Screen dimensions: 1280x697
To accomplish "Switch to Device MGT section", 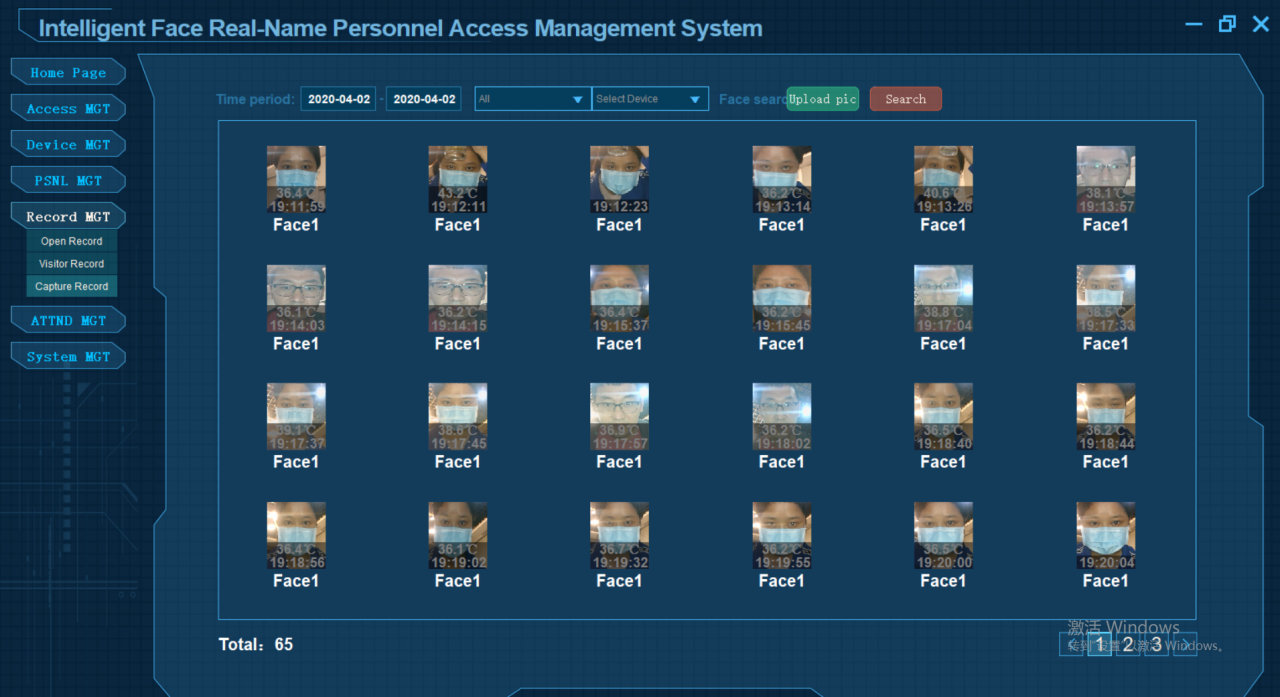I will pyautogui.click(x=68, y=145).
